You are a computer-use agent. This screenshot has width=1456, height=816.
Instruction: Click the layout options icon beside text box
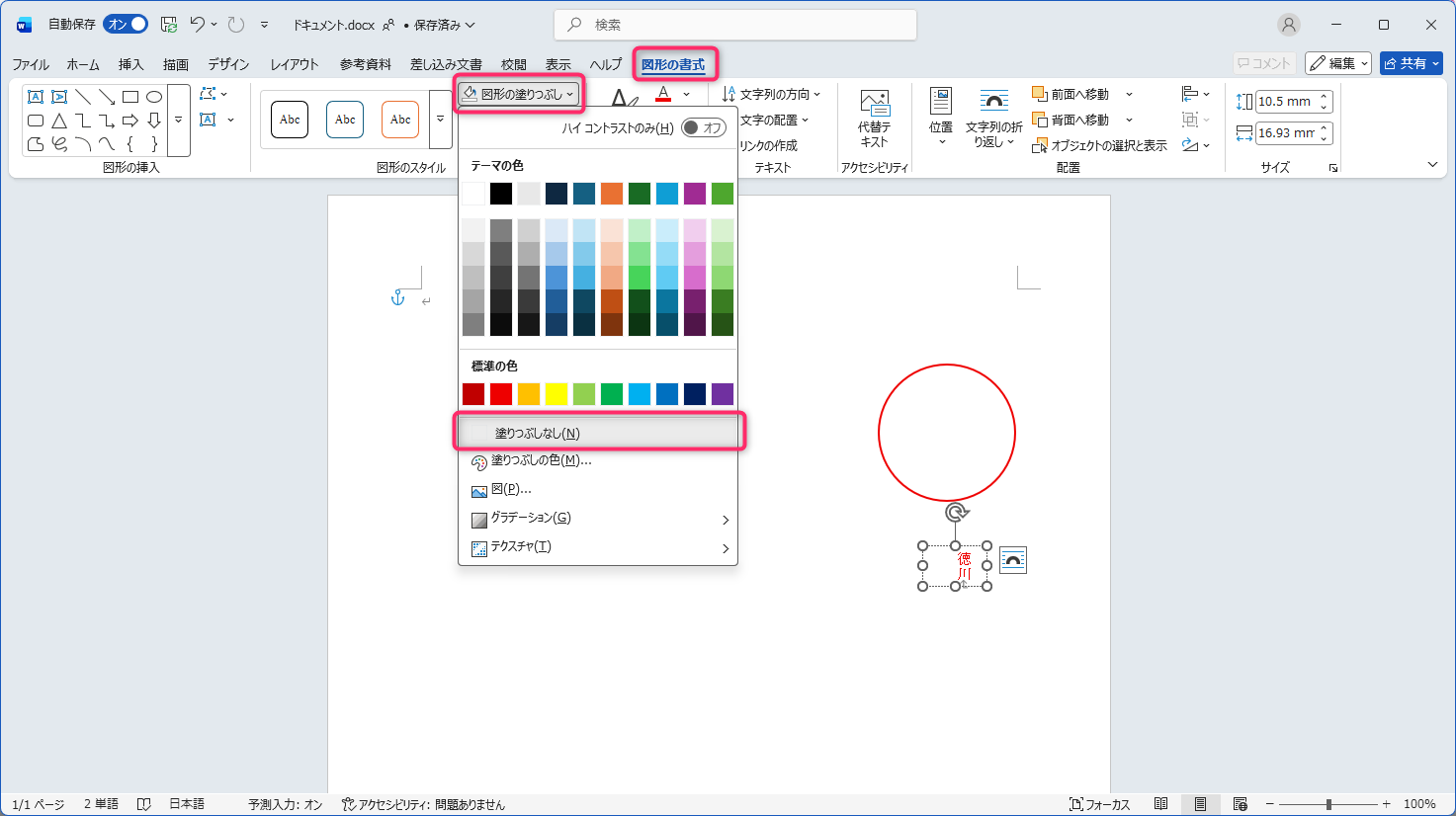pos(1013,560)
